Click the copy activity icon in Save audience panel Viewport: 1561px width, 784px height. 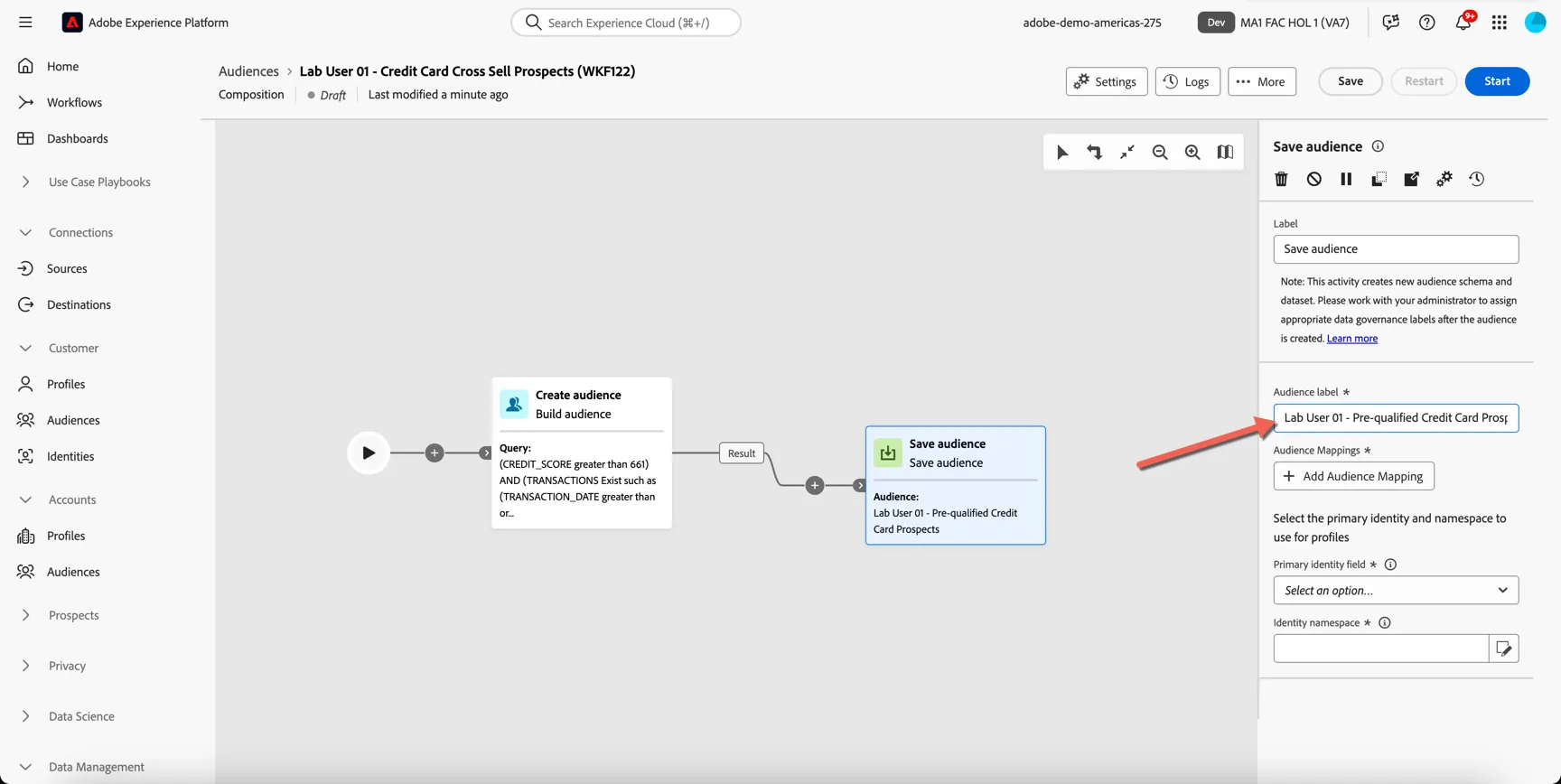1379,179
